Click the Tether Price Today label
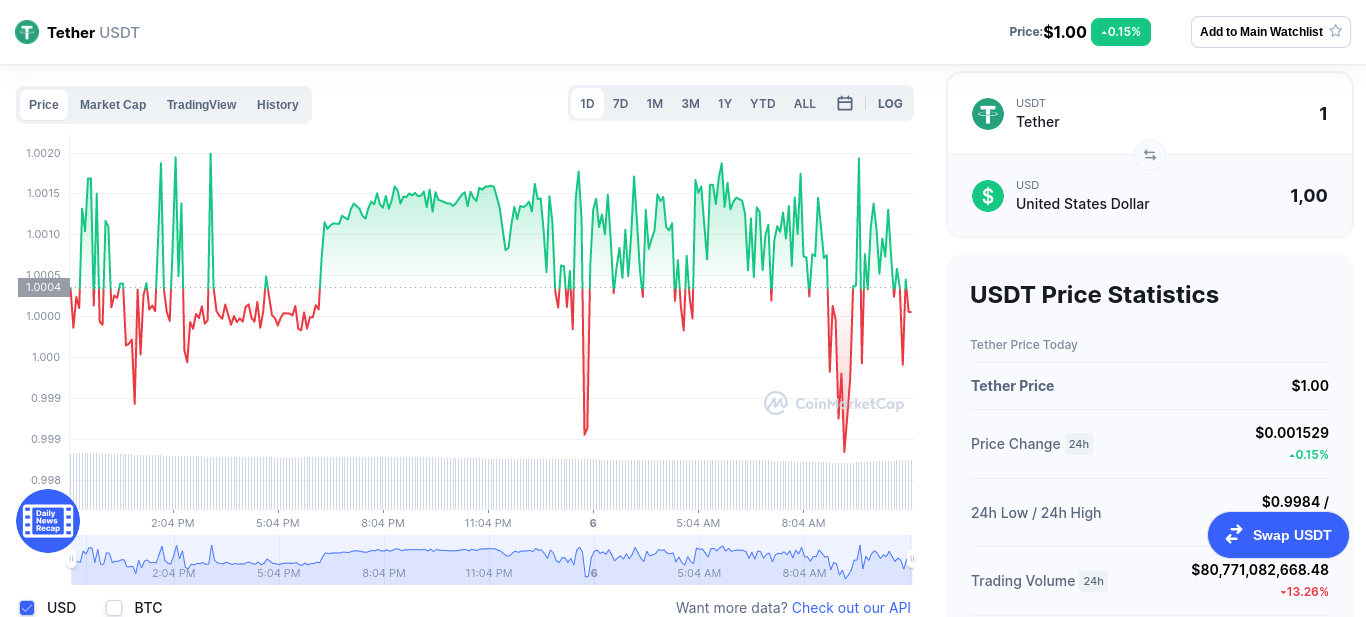Viewport: 1366px width, 617px height. pyautogui.click(x=1024, y=345)
